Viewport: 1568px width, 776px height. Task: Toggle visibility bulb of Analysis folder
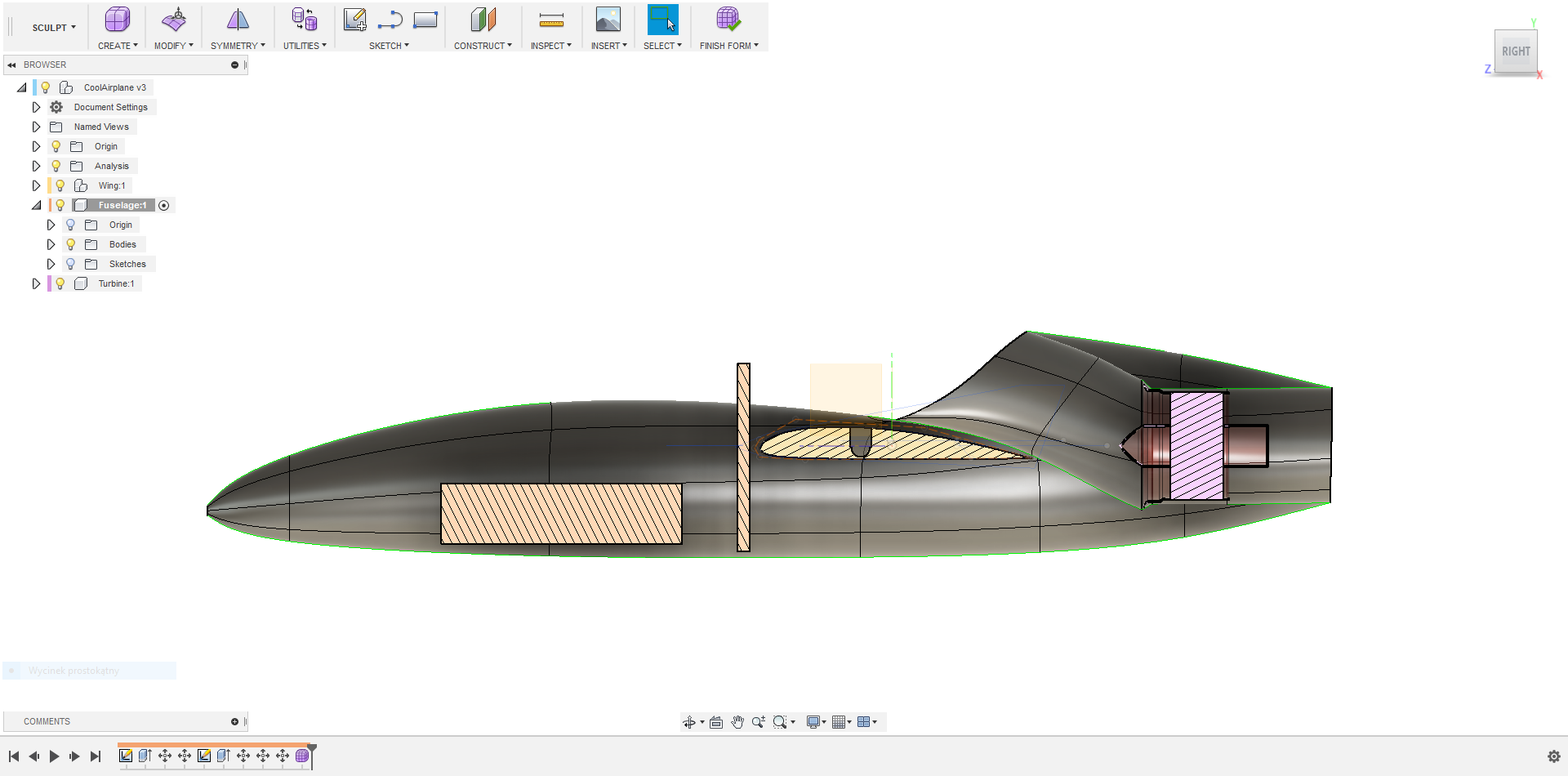(56, 166)
